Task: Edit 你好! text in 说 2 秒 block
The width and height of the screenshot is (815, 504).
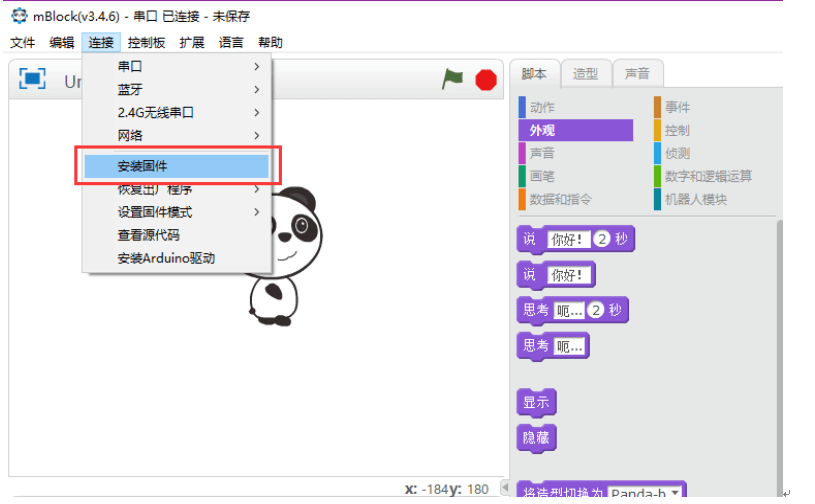Action: pyautogui.click(x=568, y=240)
